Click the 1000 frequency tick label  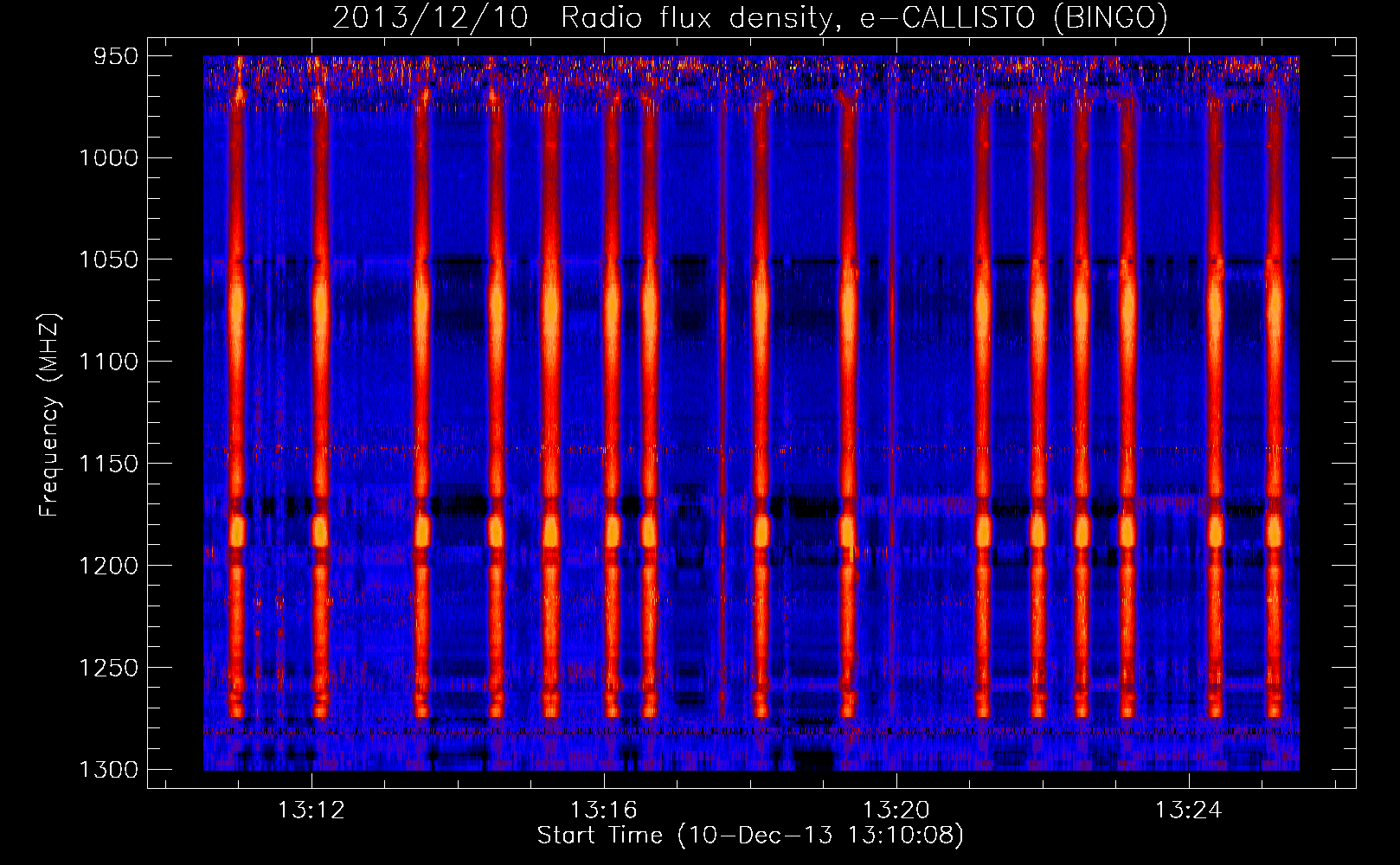pyautogui.click(x=108, y=157)
